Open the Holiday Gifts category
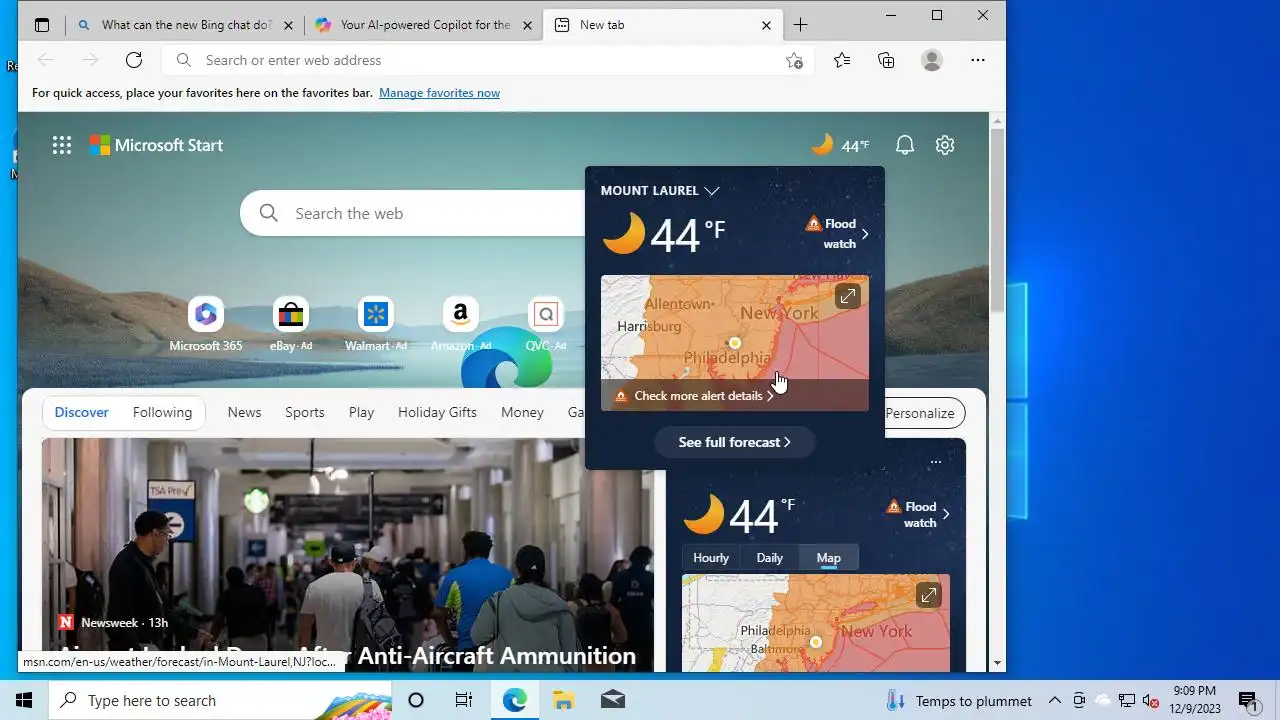1280x720 pixels. pyautogui.click(x=437, y=412)
